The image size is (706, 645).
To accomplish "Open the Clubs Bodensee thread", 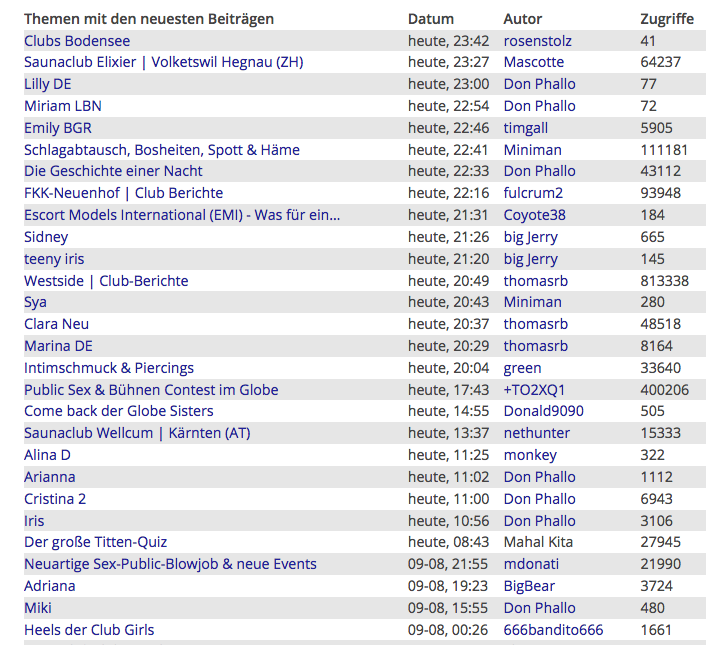I will 77,41.
